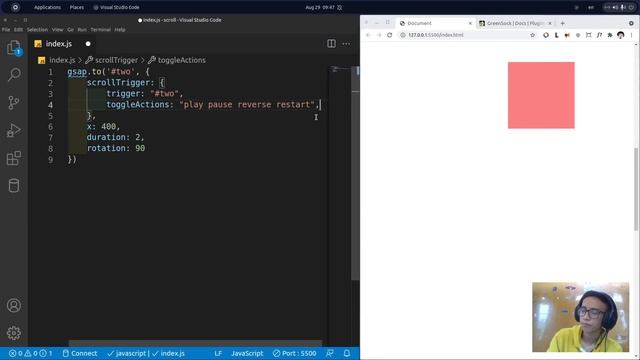Screen dimensions: 640x360
Task: Open the system status menu in top panel
Action: (x=619, y=7)
